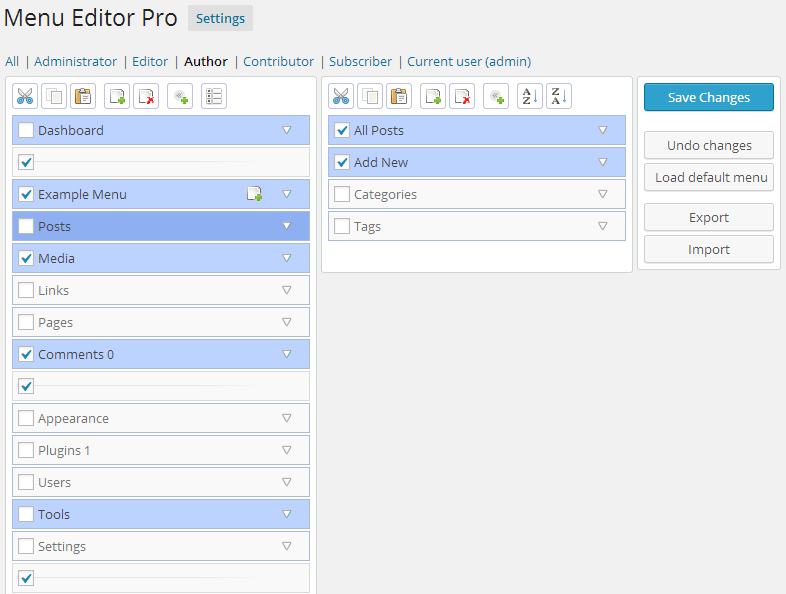
Task: Click Cut icon in main menu toolbar
Action: coord(25,96)
